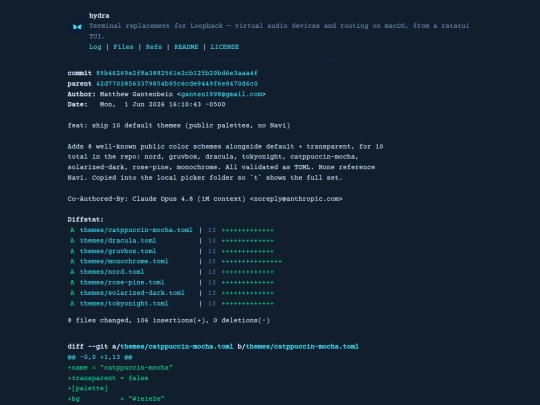Screen dimensions: 540x405
Task: Open the parent commit hash link
Action: [x=176, y=84]
